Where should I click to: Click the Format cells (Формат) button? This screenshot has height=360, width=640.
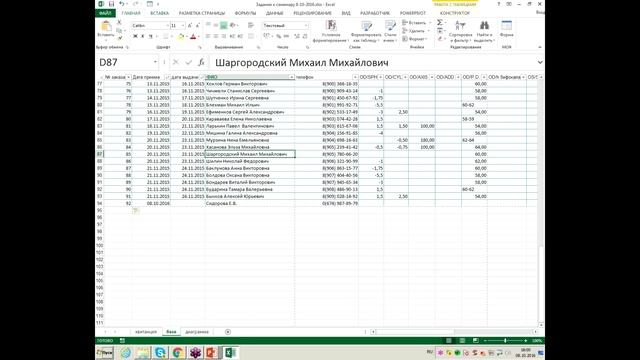(x=415, y=39)
